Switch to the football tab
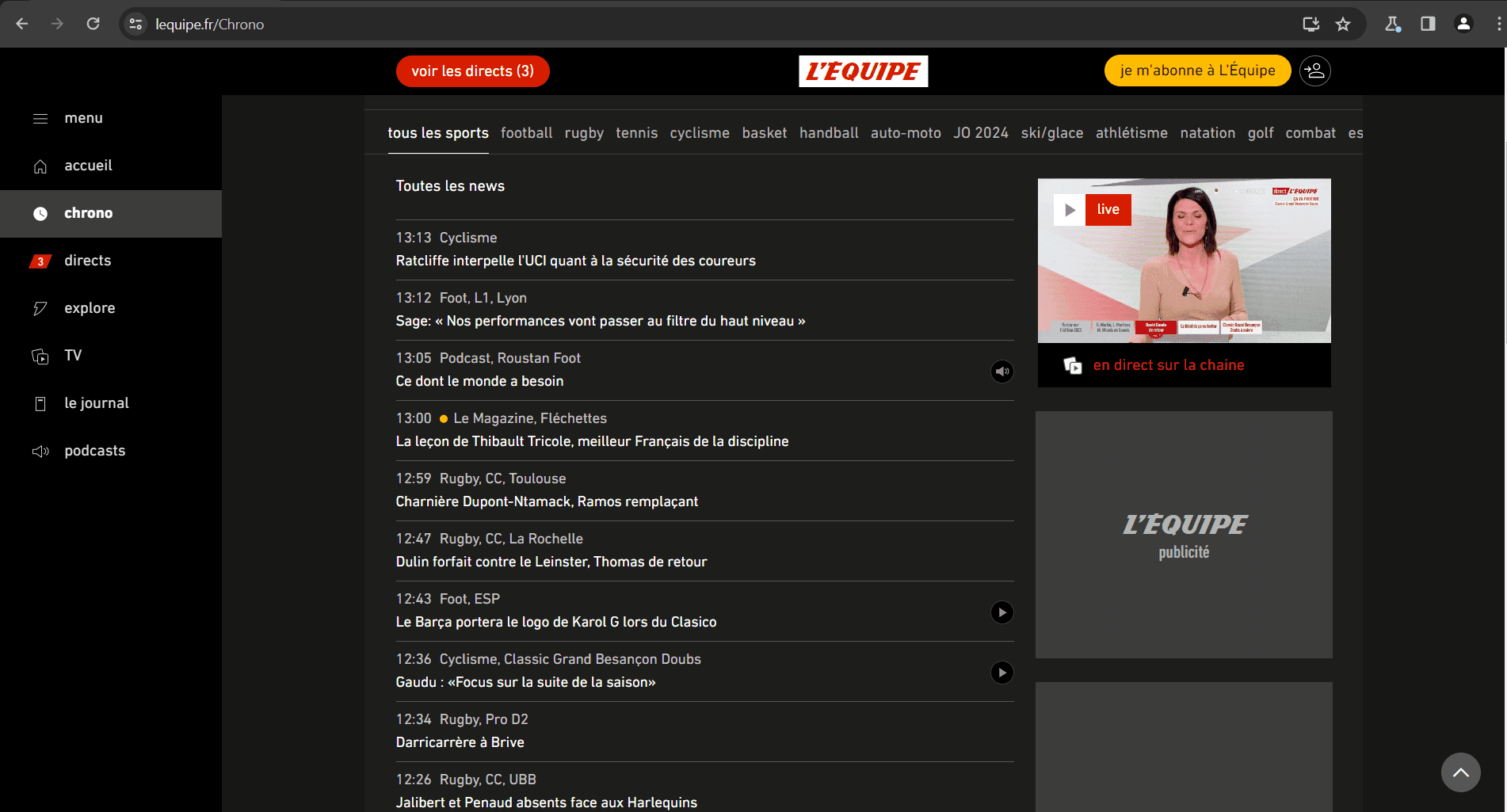 [x=526, y=133]
